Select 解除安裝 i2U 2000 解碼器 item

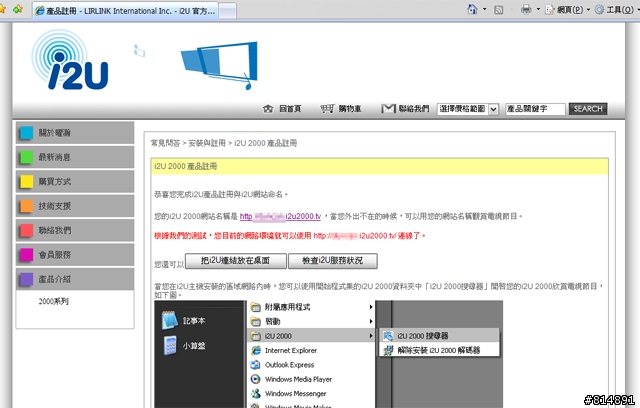point(440,350)
